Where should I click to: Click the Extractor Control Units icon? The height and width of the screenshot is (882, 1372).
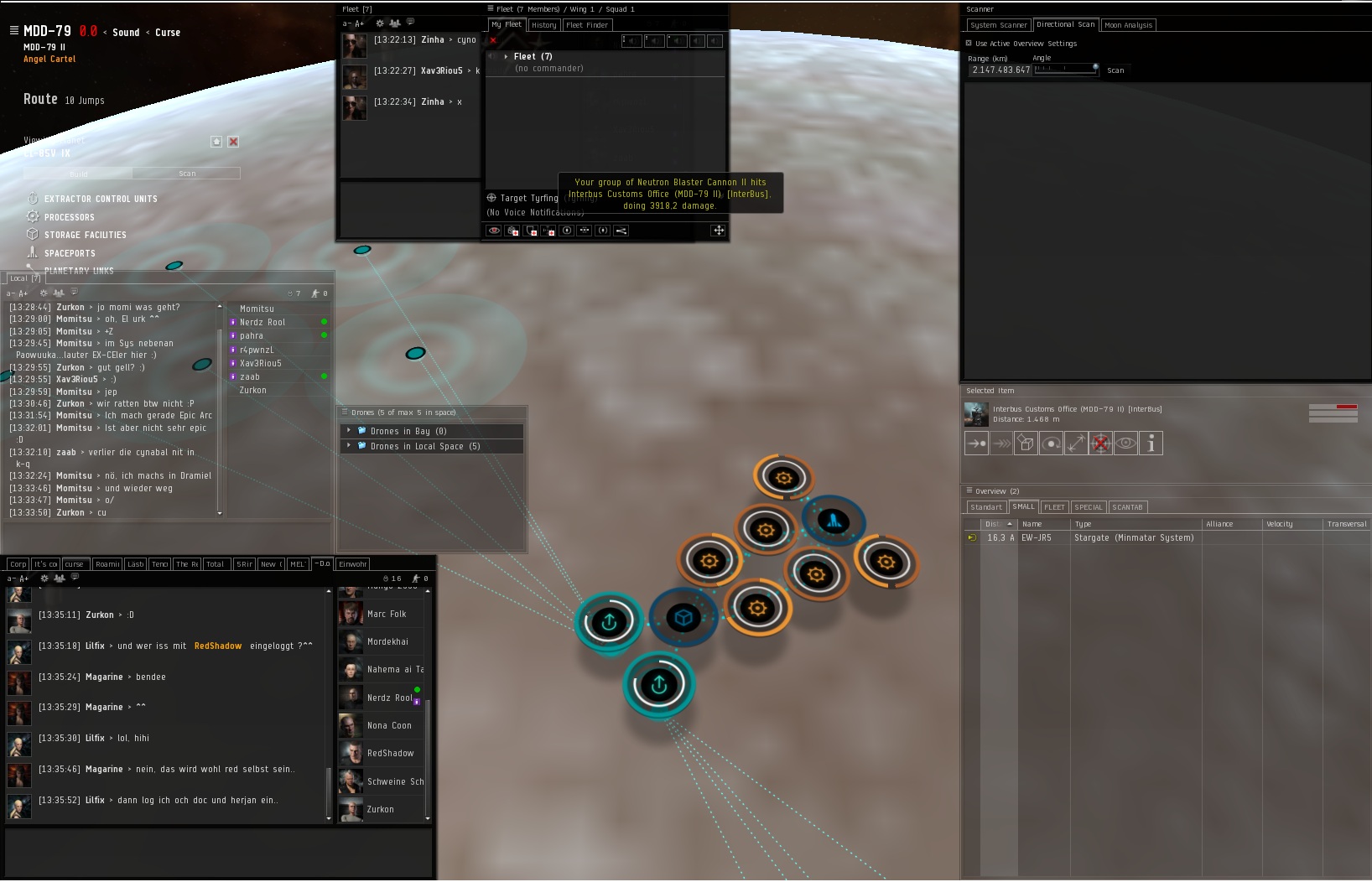pyautogui.click(x=34, y=199)
